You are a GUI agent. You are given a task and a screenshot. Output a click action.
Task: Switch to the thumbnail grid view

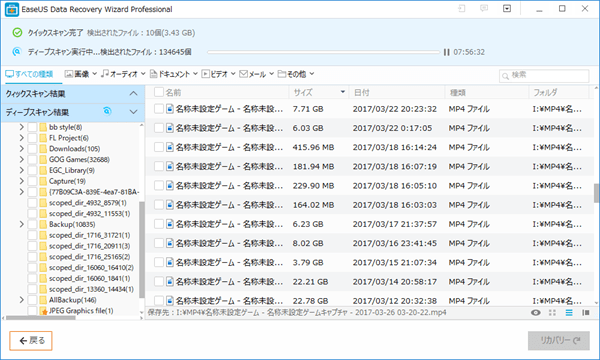click(552, 313)
